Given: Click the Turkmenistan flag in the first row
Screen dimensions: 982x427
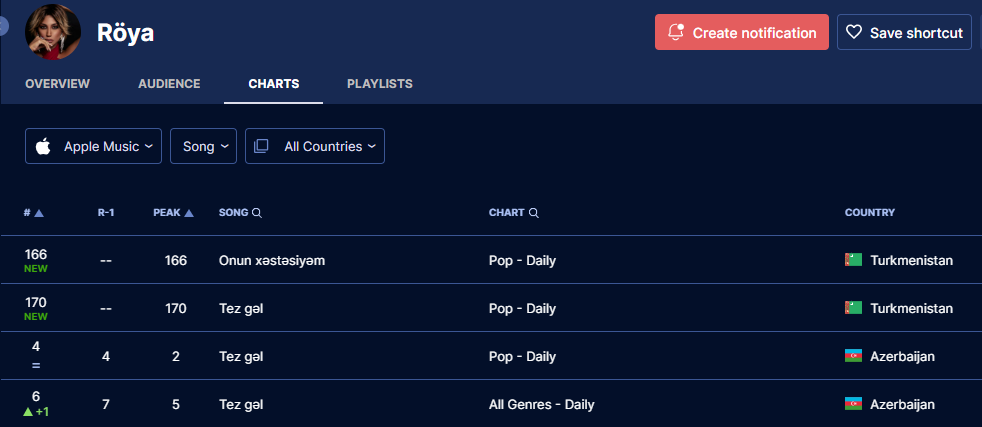Looking at the screenshot, I should pos(853,260).
